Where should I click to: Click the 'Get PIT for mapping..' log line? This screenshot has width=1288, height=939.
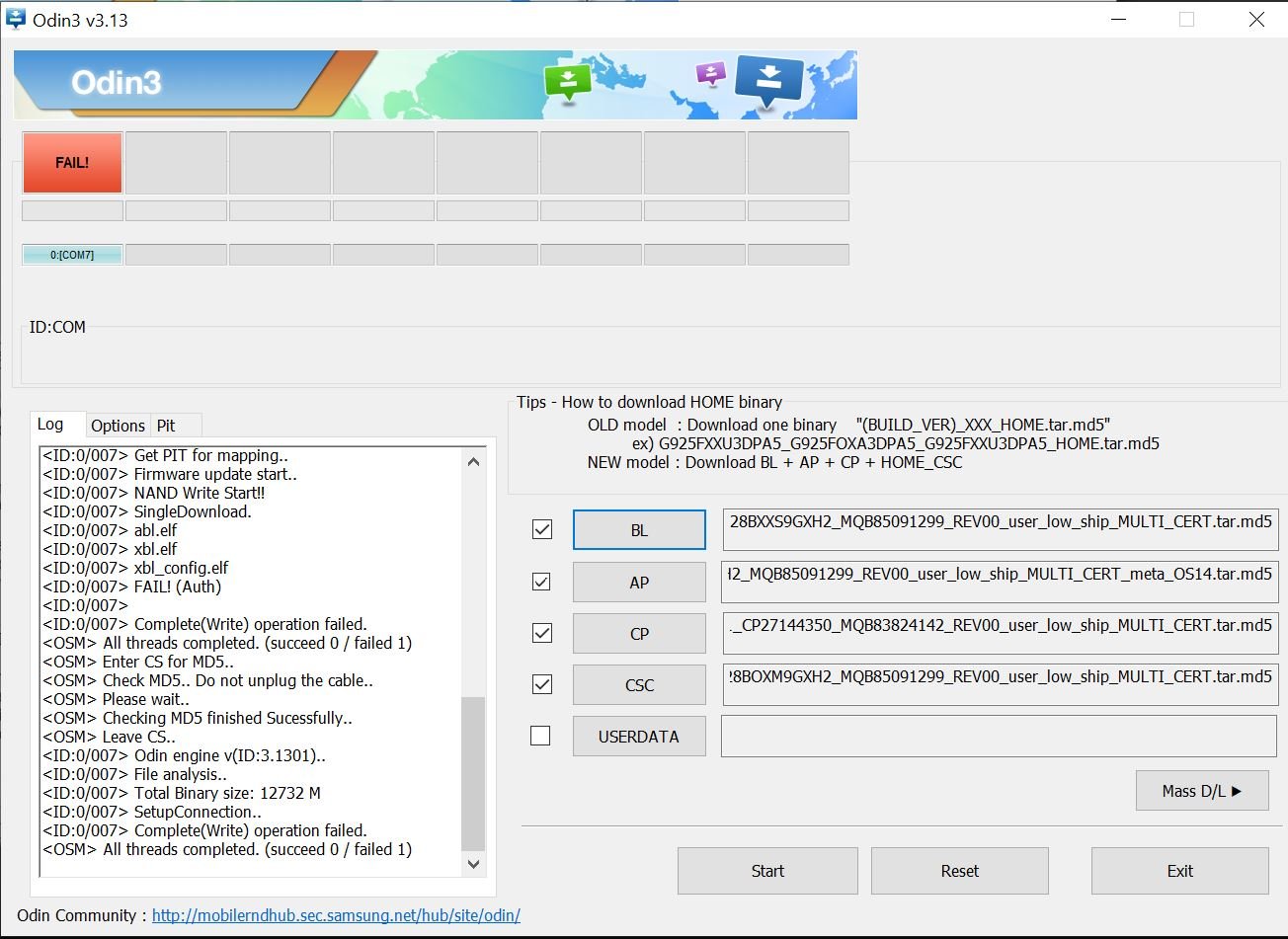[x=165, y=455]
